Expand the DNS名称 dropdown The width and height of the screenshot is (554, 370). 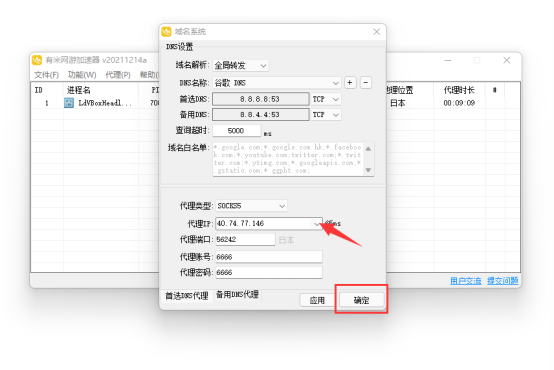pos(277,83)
